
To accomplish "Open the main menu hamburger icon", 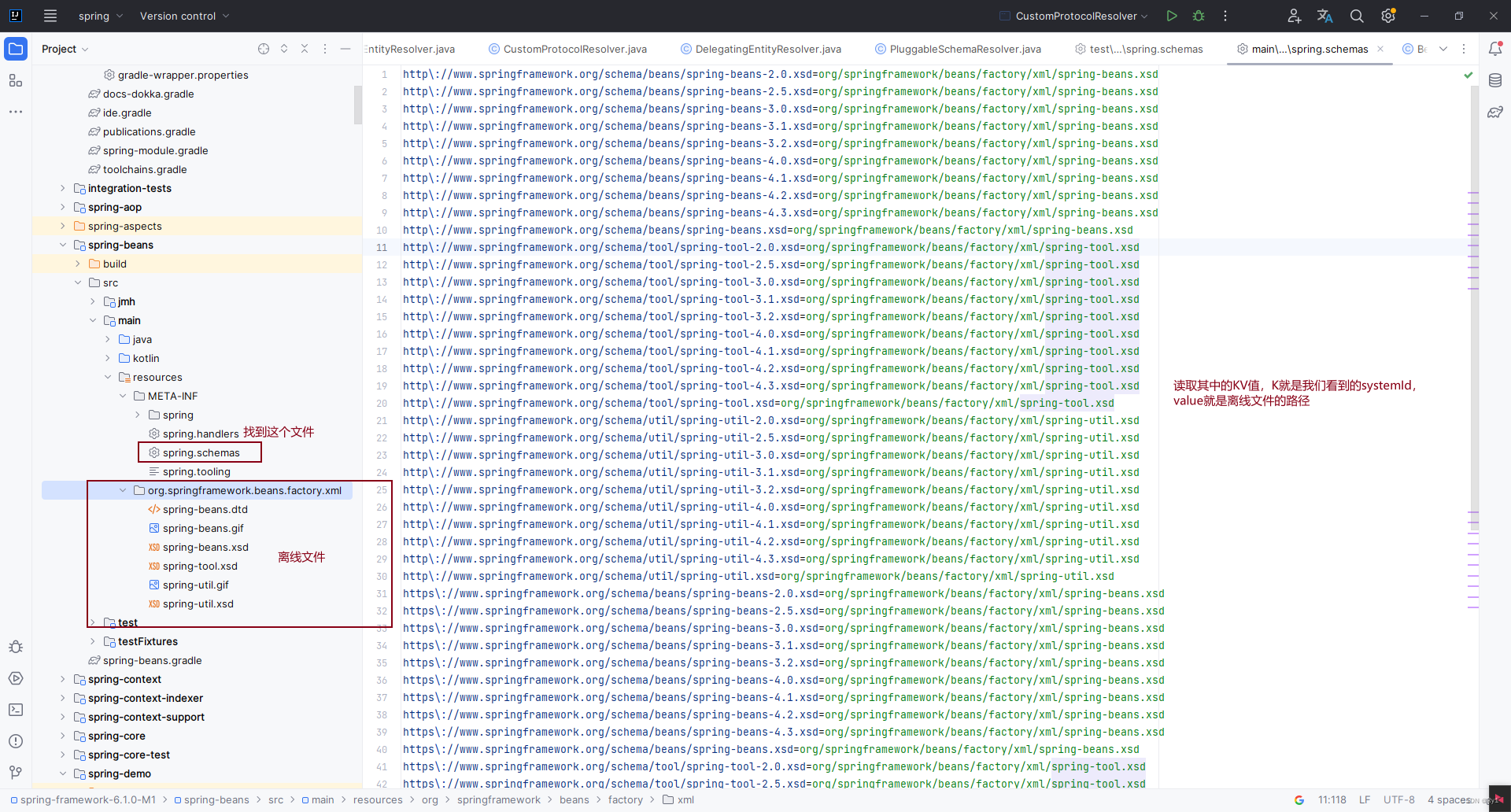I will point(50,16).
